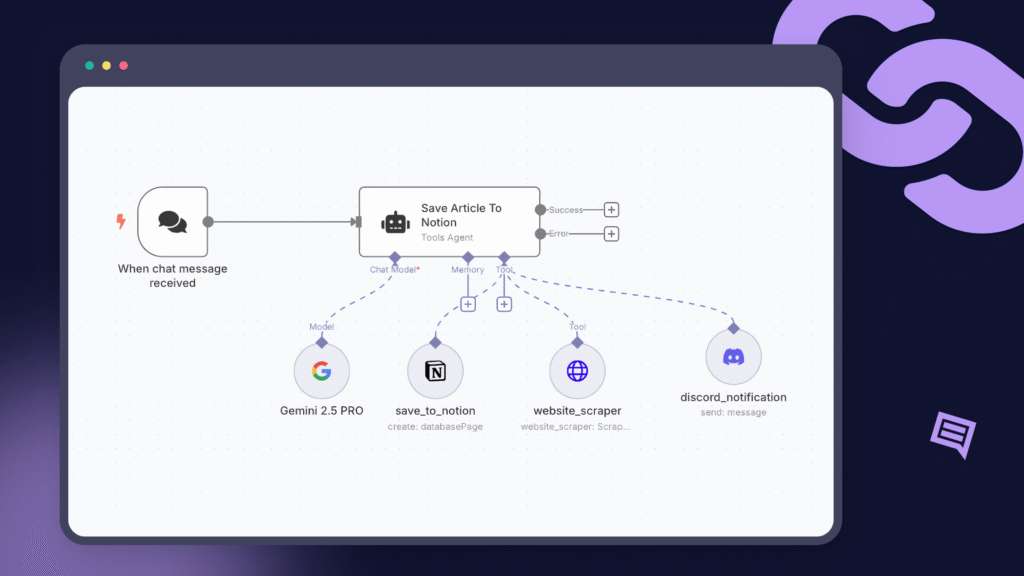This screenshot has height=576, width=1024.
Task: Add a node to the Success output
Action: click(611, 210)
